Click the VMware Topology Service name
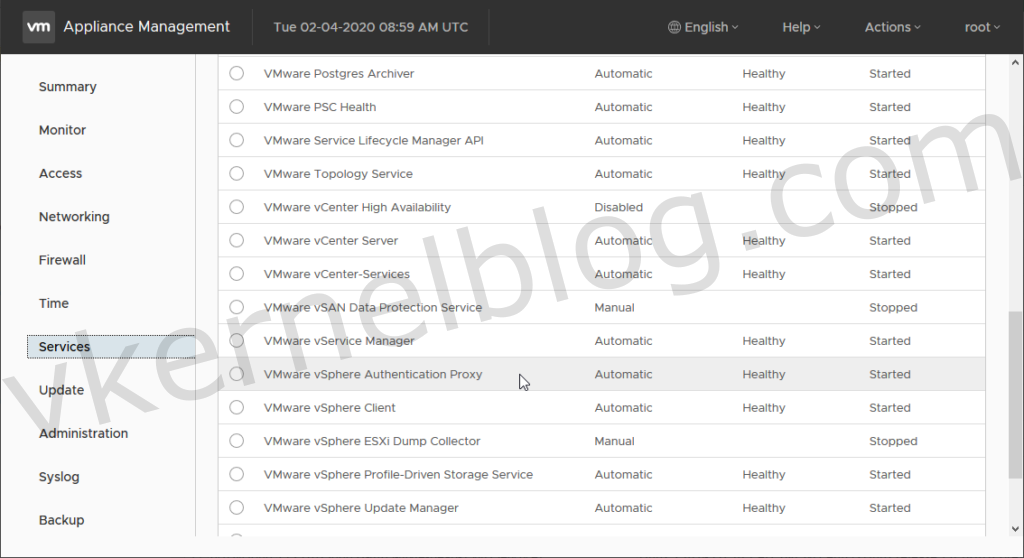The image size is (1024, 558). [x=338, y=173]
